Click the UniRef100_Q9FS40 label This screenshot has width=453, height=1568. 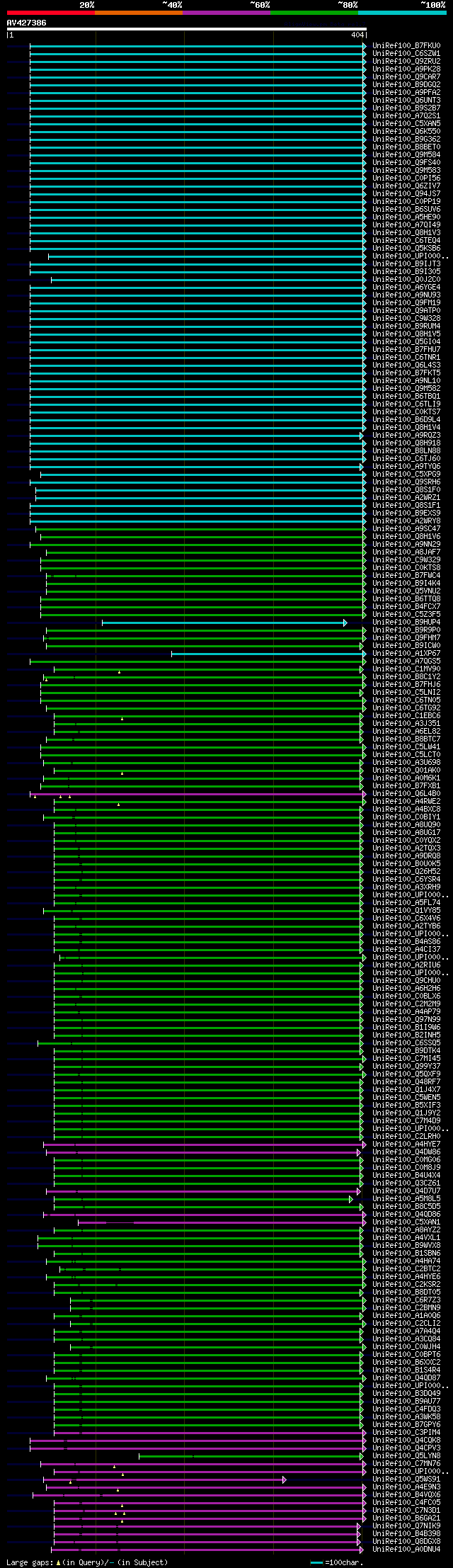(x=406, y=163)
